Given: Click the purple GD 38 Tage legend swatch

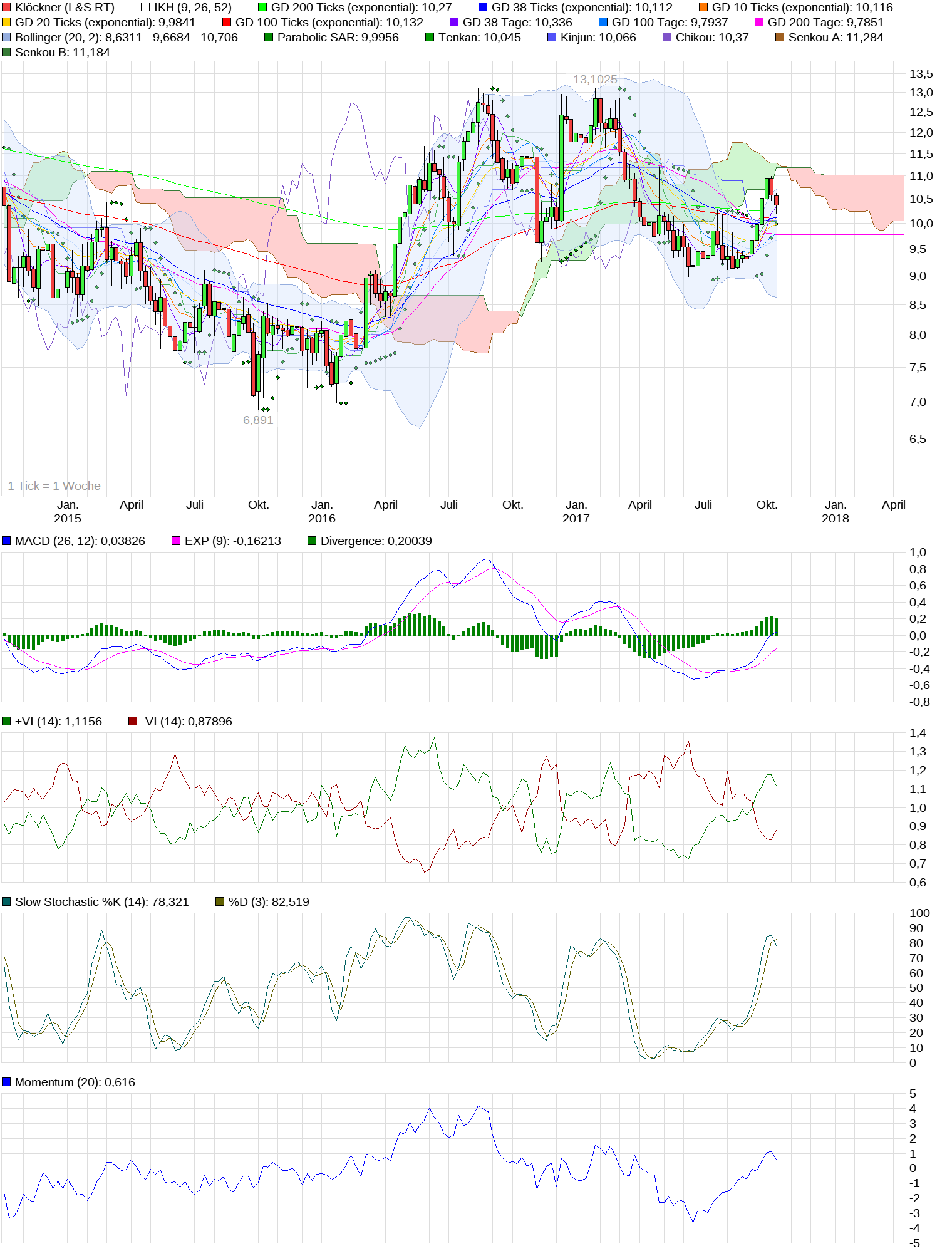Looking at the screenshot, I should point(454,23).
